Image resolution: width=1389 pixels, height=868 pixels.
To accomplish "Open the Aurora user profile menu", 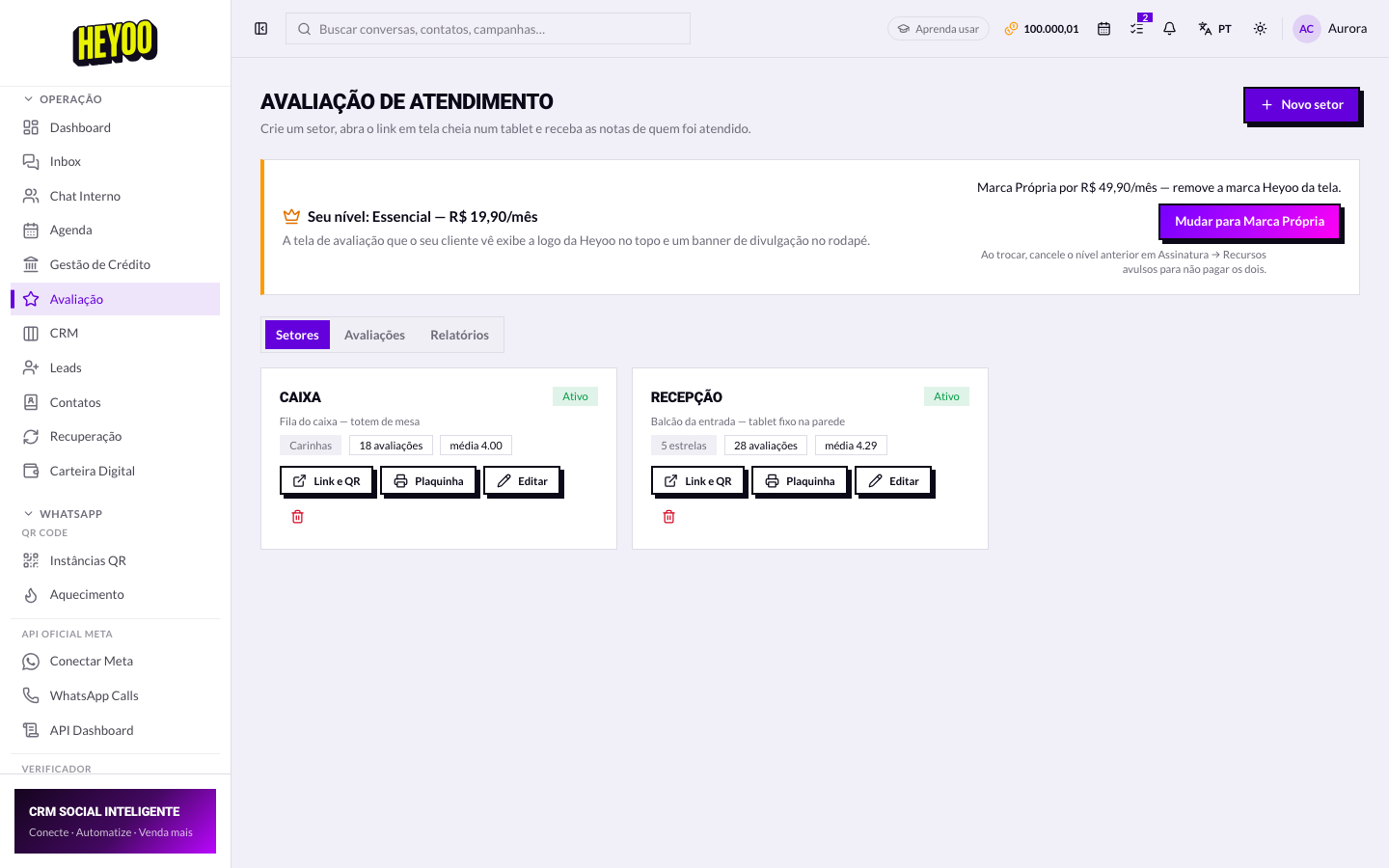I will 1330,29.
